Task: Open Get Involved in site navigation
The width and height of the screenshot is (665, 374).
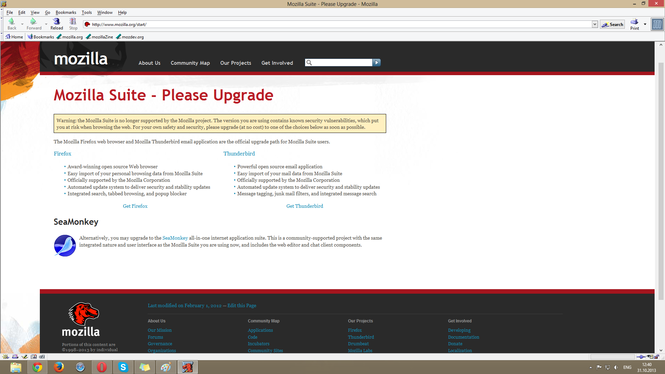Action: point(277,63)
